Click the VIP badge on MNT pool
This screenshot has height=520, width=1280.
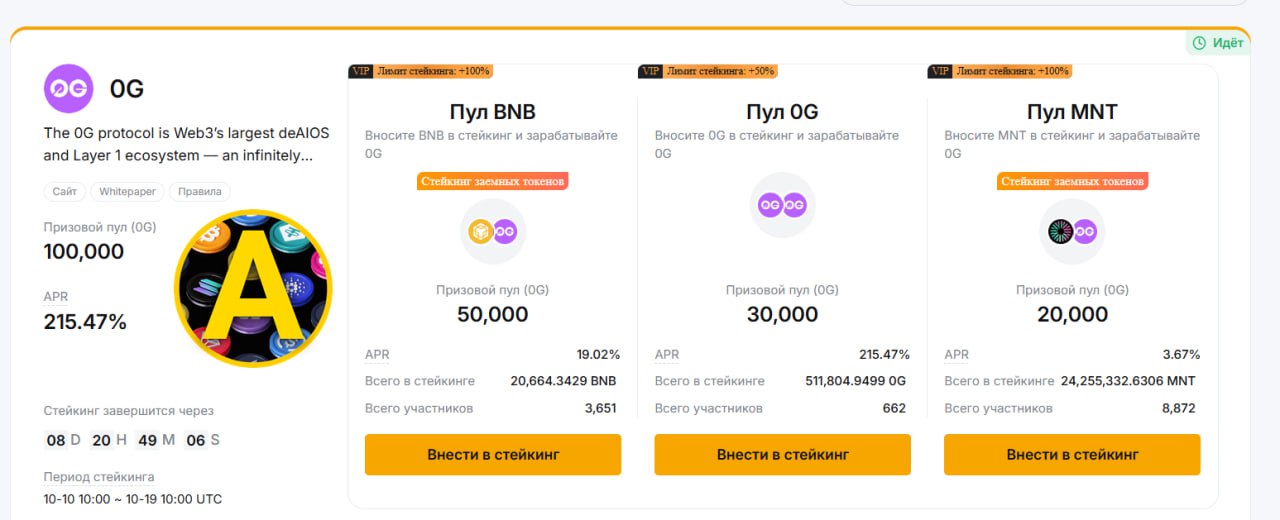tap(940, 71)
